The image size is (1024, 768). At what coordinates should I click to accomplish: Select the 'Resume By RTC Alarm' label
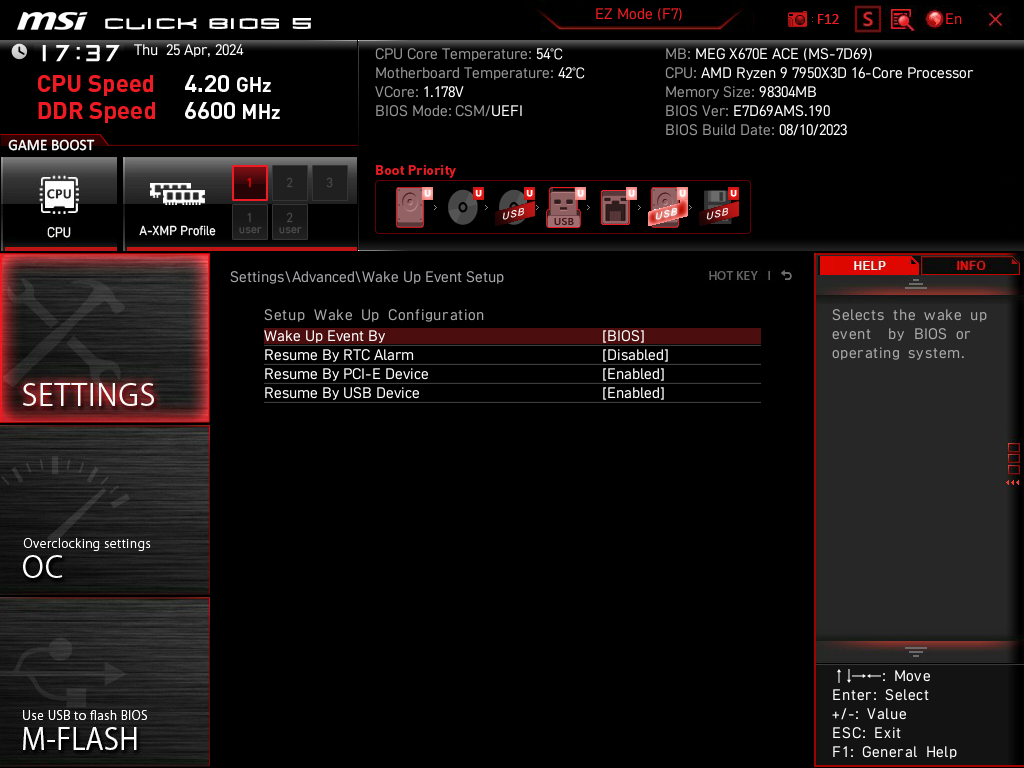click(339, 355)
